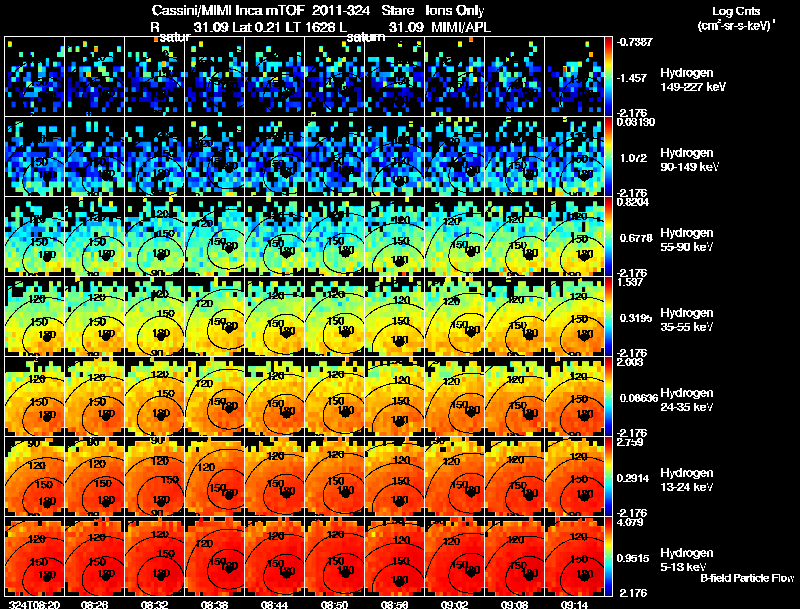Click the Hydrogen 55-90 keV panel at 08:20
800x609 pixels.
[x=35, y=237]
